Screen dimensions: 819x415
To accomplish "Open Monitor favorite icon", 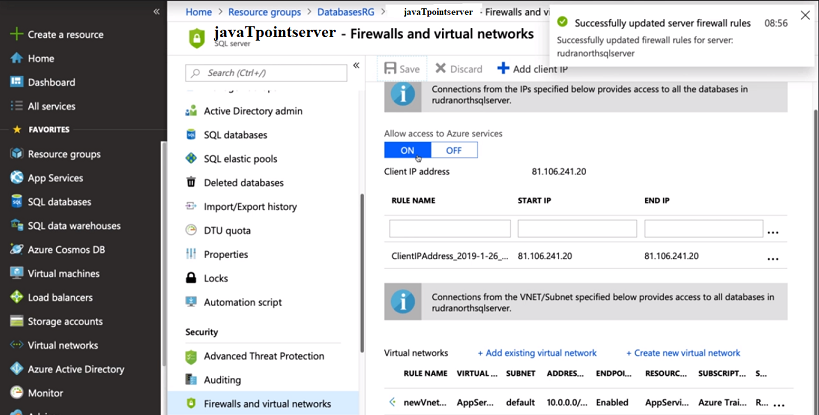I will (x=17, y=393).
